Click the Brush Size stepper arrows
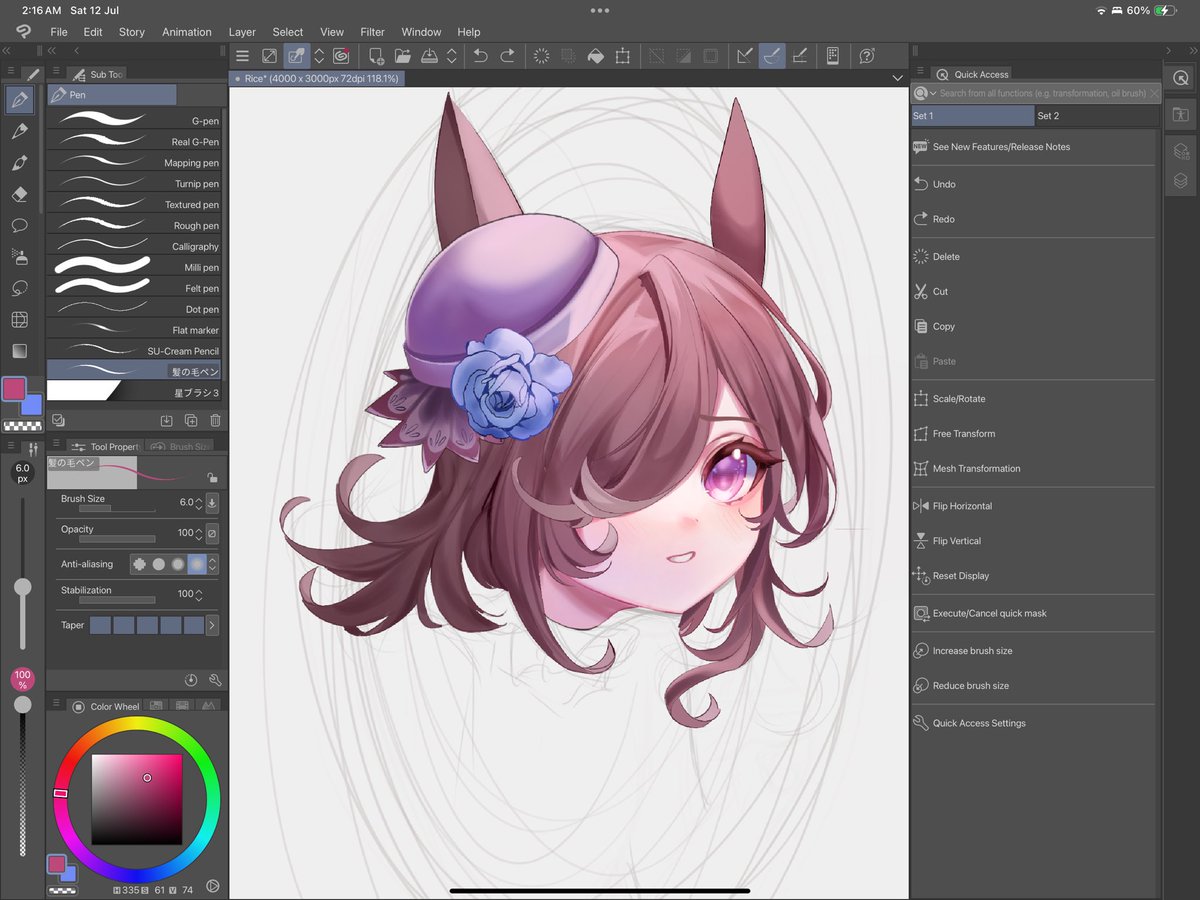Image resolution: width=1200 pixels, height=900 pixels. click(199, 502)
